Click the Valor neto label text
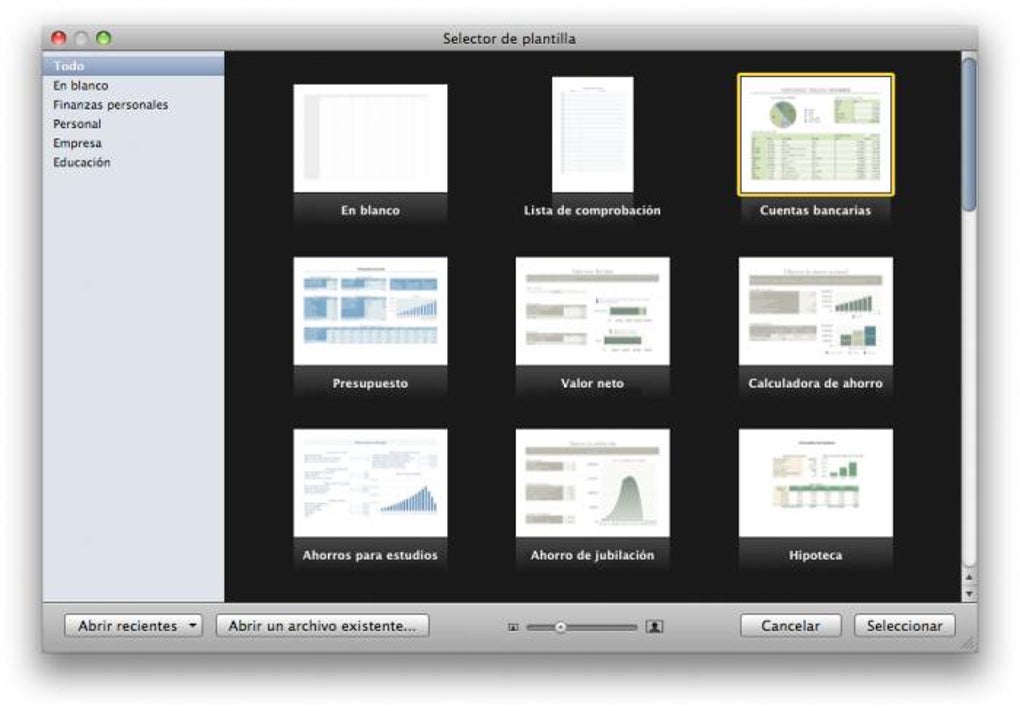The width and height of the screenshot is (1020, 711). (x=592, y=383)
